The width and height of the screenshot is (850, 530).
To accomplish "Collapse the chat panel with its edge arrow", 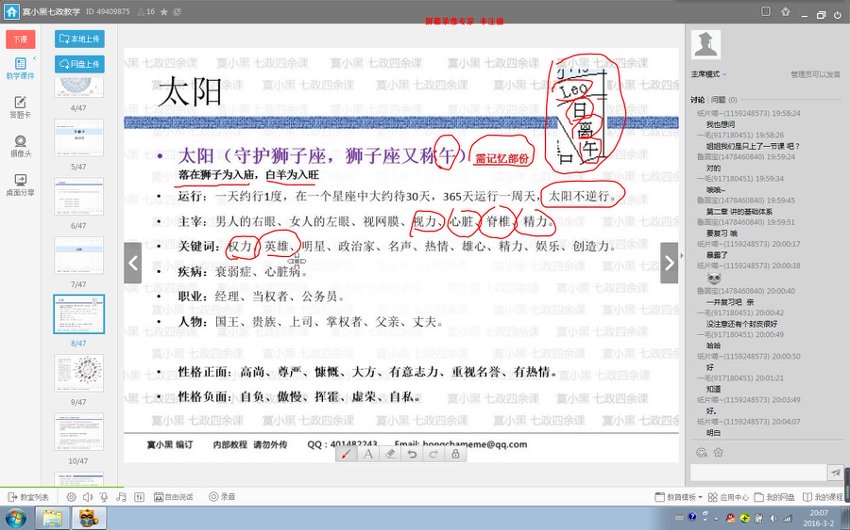I will (x=682, y=256).
